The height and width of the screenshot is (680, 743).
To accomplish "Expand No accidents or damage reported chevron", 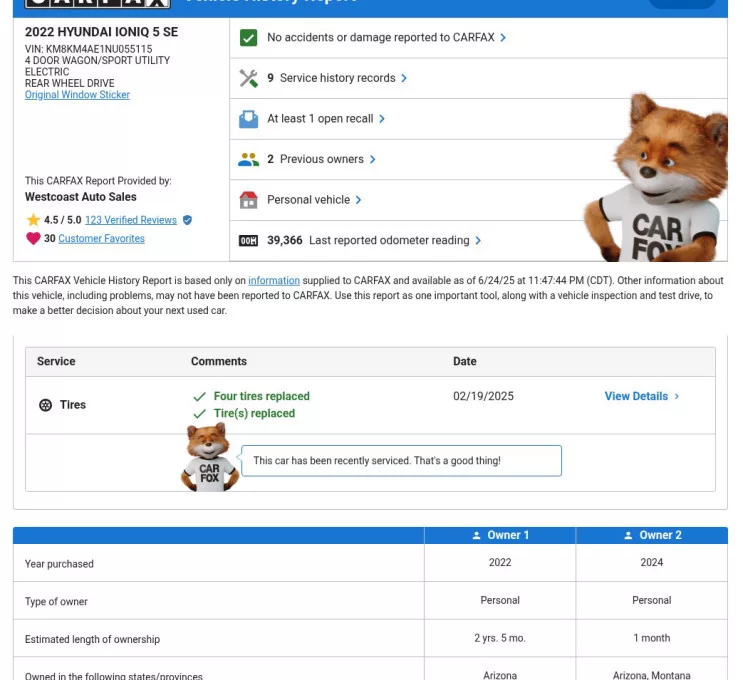I will click(503, 38).
